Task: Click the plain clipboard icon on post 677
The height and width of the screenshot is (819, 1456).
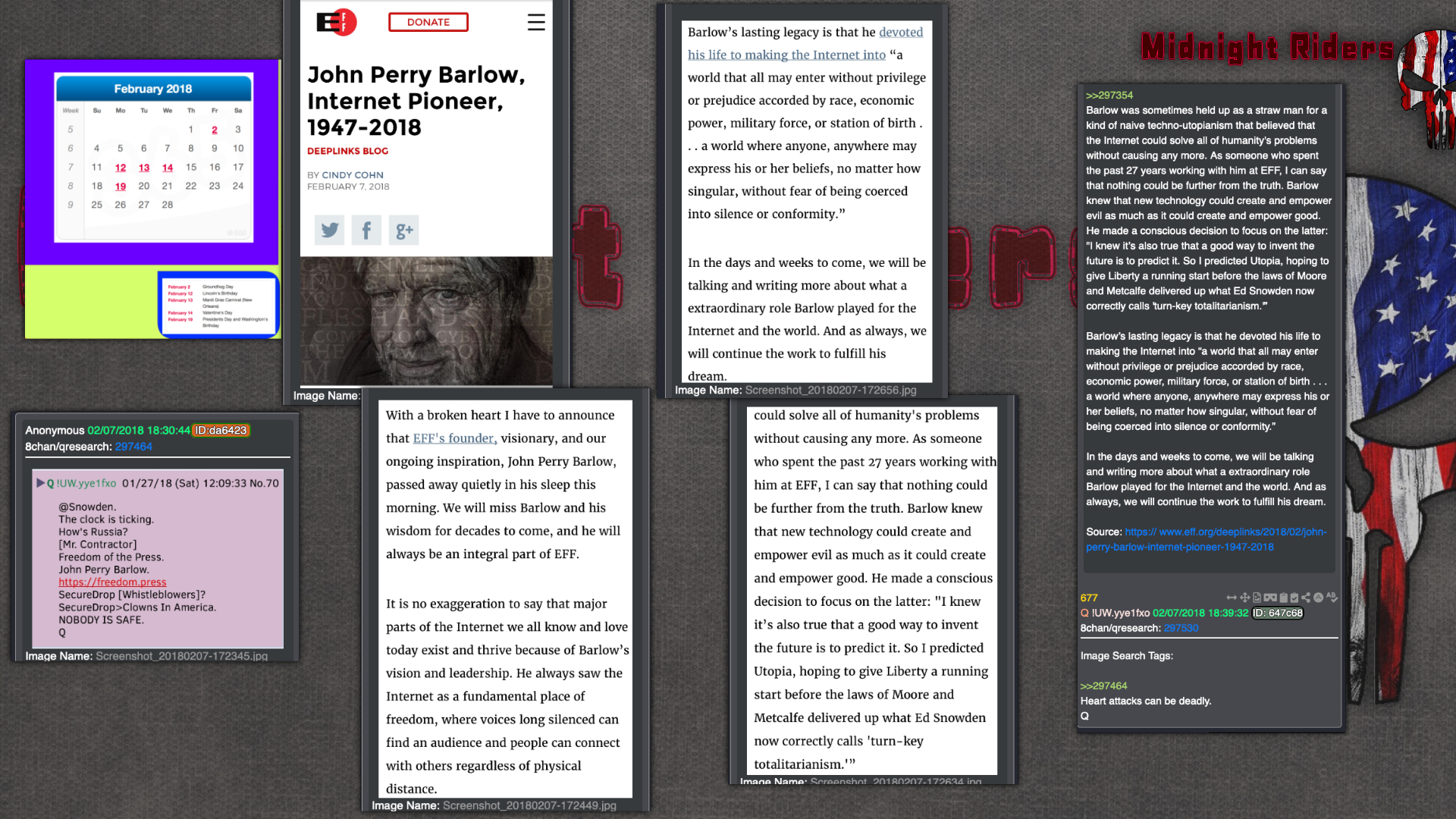Action: pos(1284,598)
